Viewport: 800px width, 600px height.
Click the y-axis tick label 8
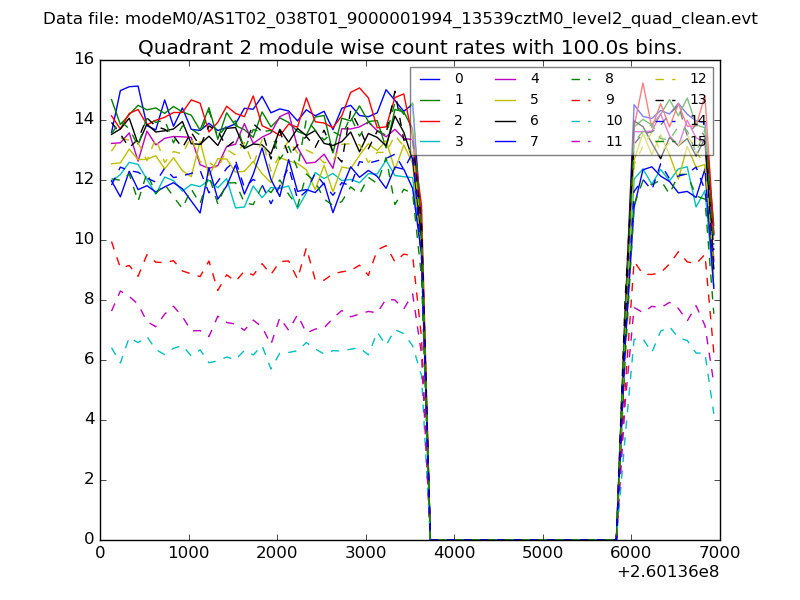point(88,299)
